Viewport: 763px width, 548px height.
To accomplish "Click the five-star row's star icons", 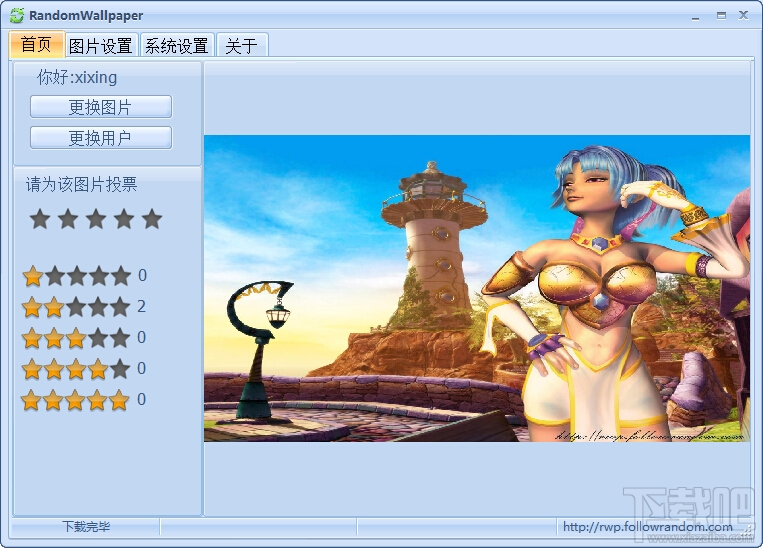I will tap(75, 400).
